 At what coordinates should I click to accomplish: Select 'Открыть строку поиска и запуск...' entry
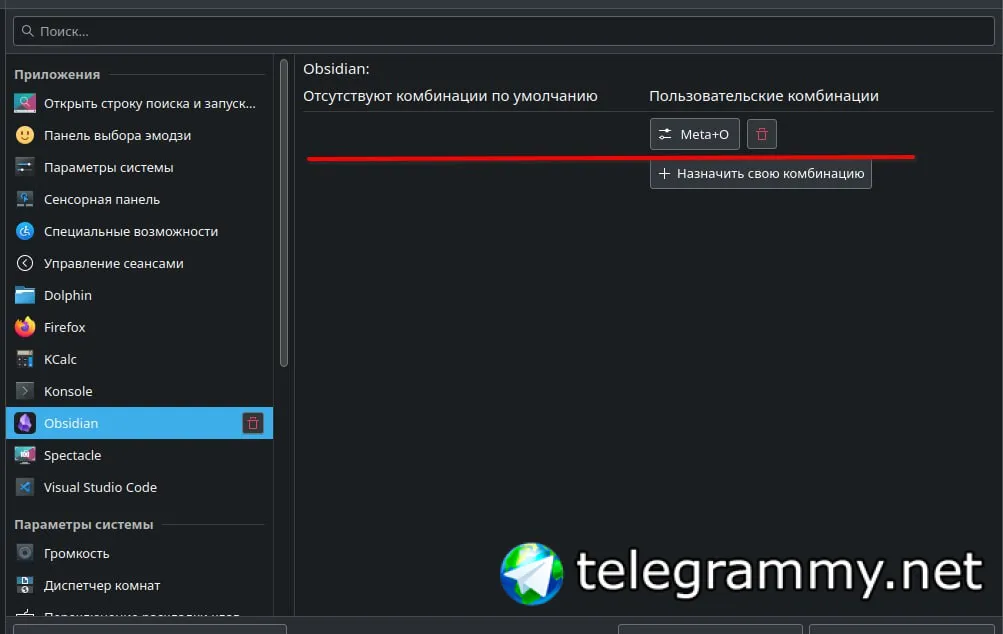pyautogui.click(x=139, y=103)
